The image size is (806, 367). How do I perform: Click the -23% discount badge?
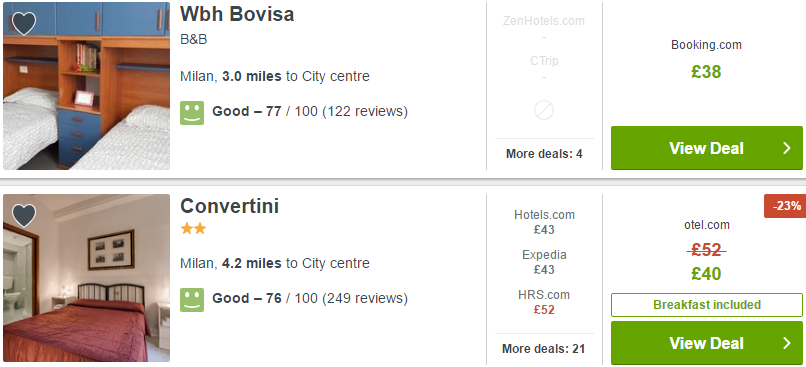[785, 206]
